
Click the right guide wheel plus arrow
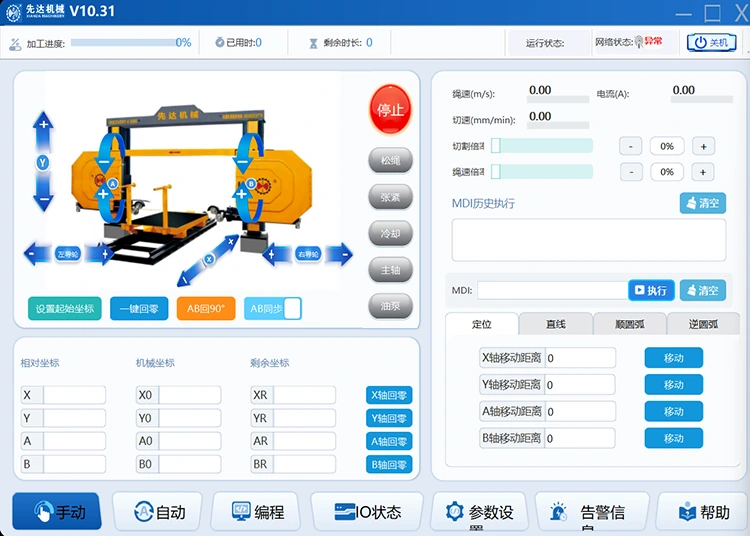click(274, 254)
